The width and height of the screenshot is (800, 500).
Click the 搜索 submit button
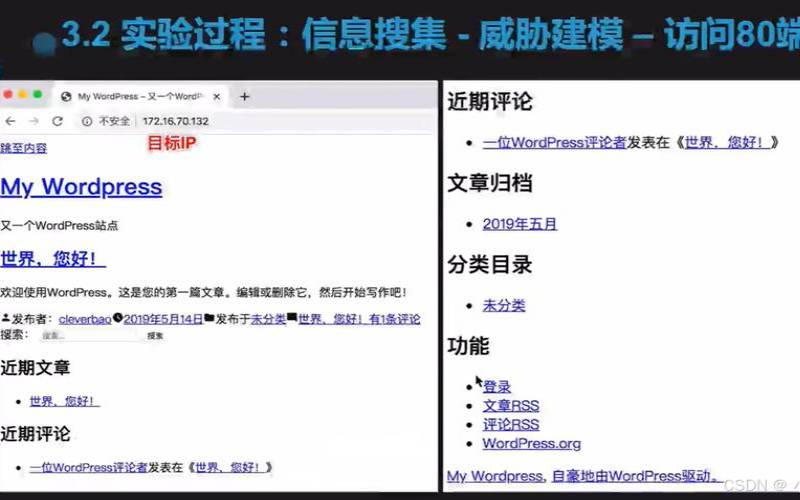pos(155,336)
